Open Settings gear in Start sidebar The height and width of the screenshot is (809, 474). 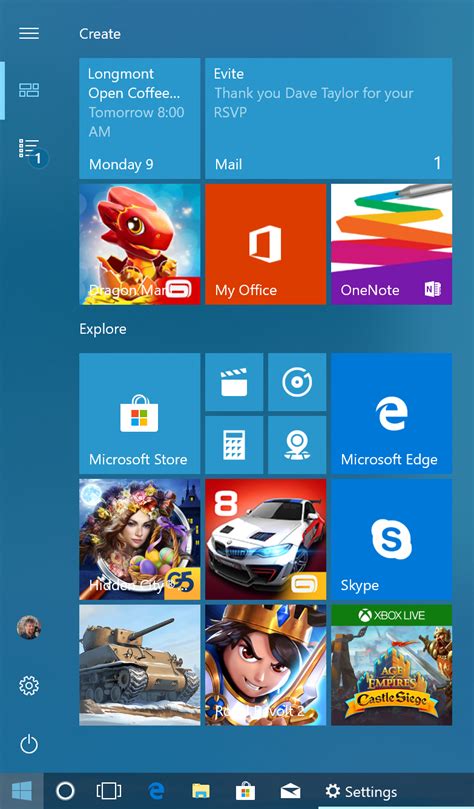point(29,686)
